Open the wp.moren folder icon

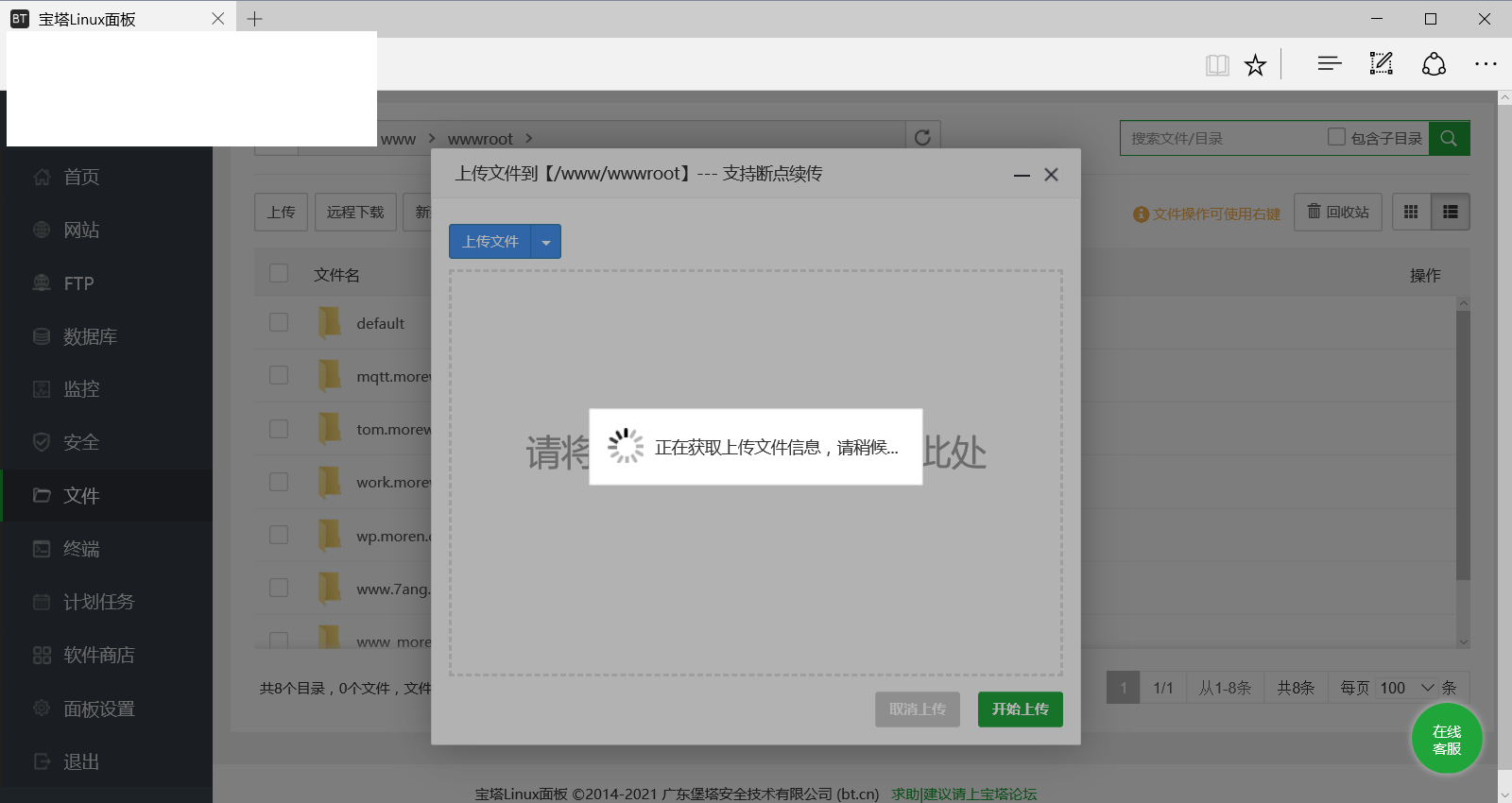(x=329, y=536)
